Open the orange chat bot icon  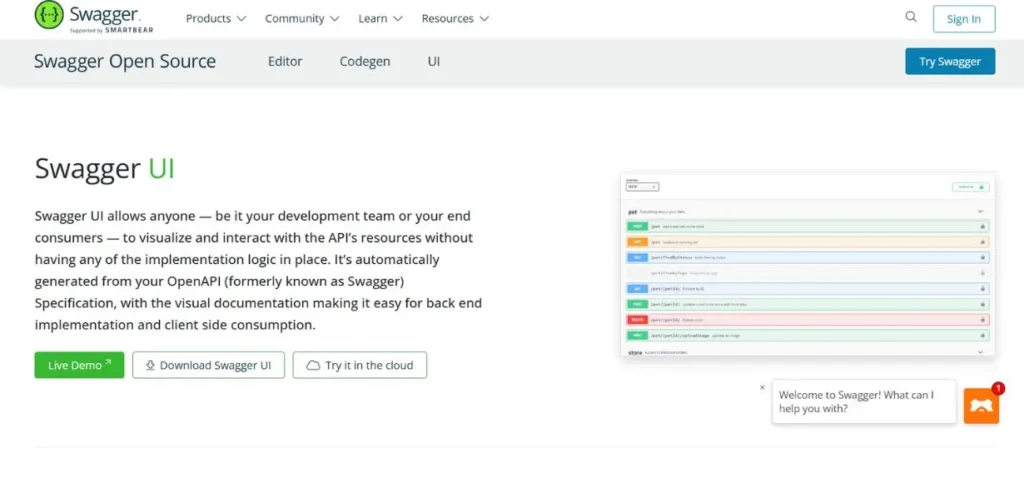pos(981,406)
